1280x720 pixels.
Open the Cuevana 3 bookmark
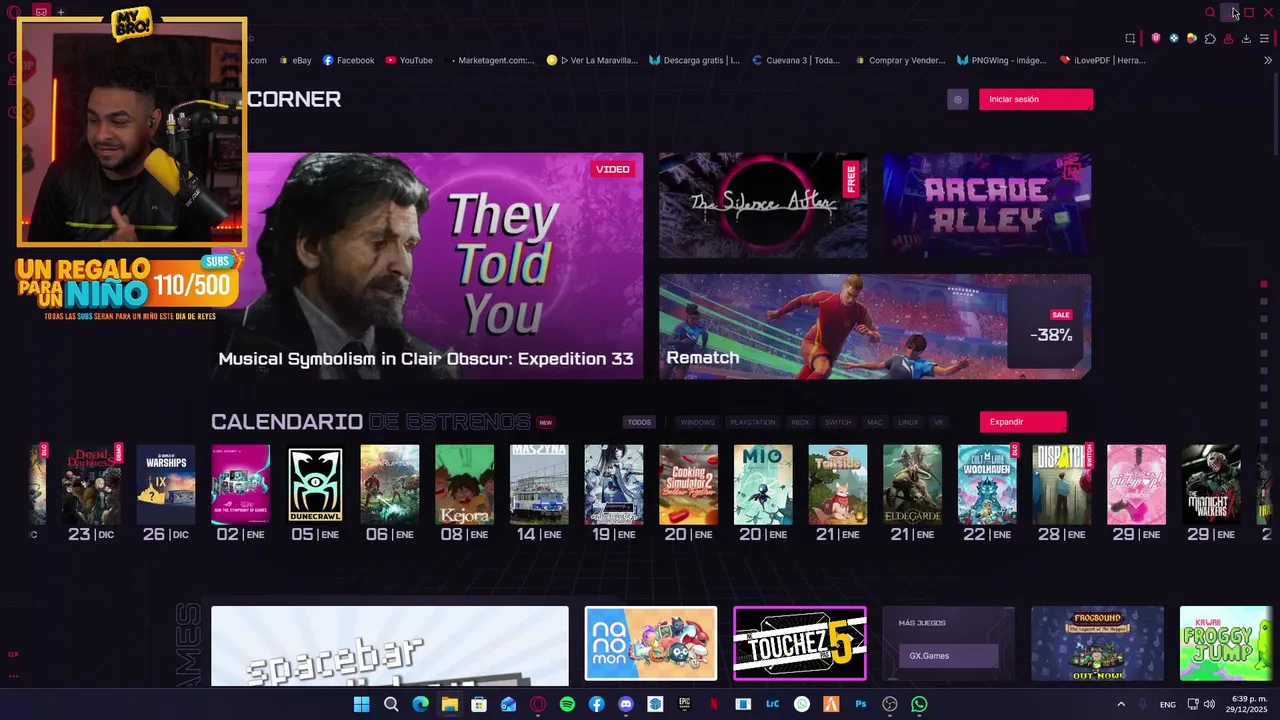click(796, 60)
